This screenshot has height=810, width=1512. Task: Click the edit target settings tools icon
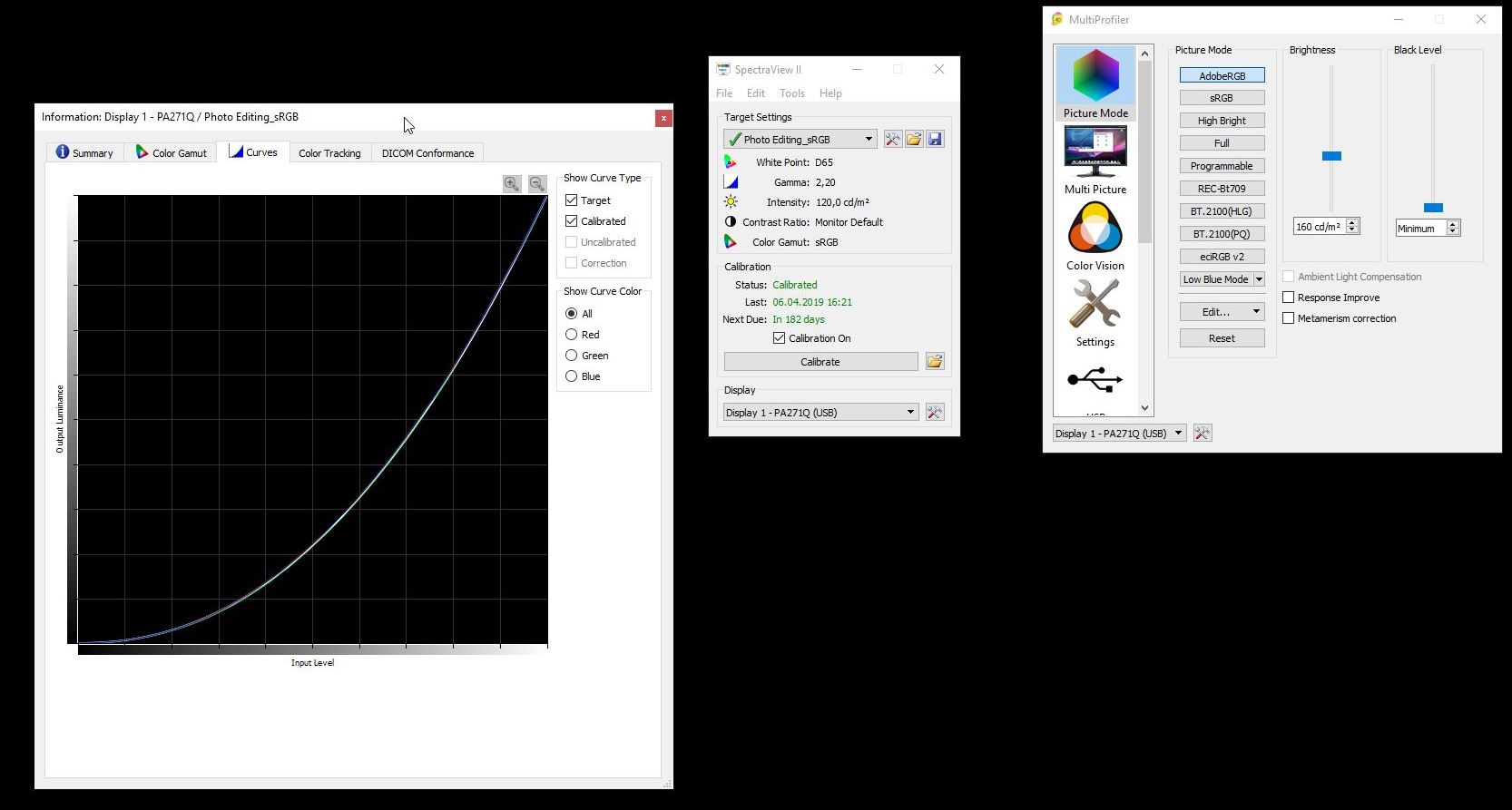(893, 139)
